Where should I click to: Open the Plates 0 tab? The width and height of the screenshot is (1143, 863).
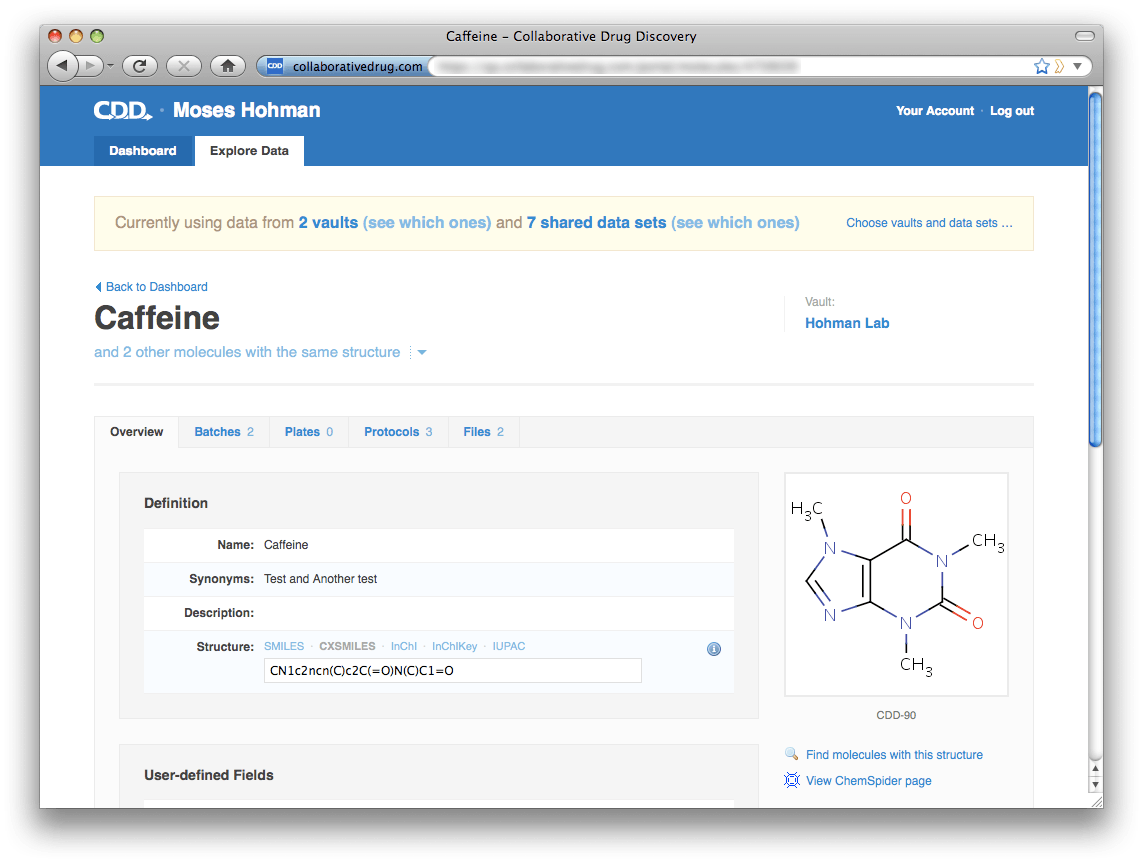click(x=308, y=432)
